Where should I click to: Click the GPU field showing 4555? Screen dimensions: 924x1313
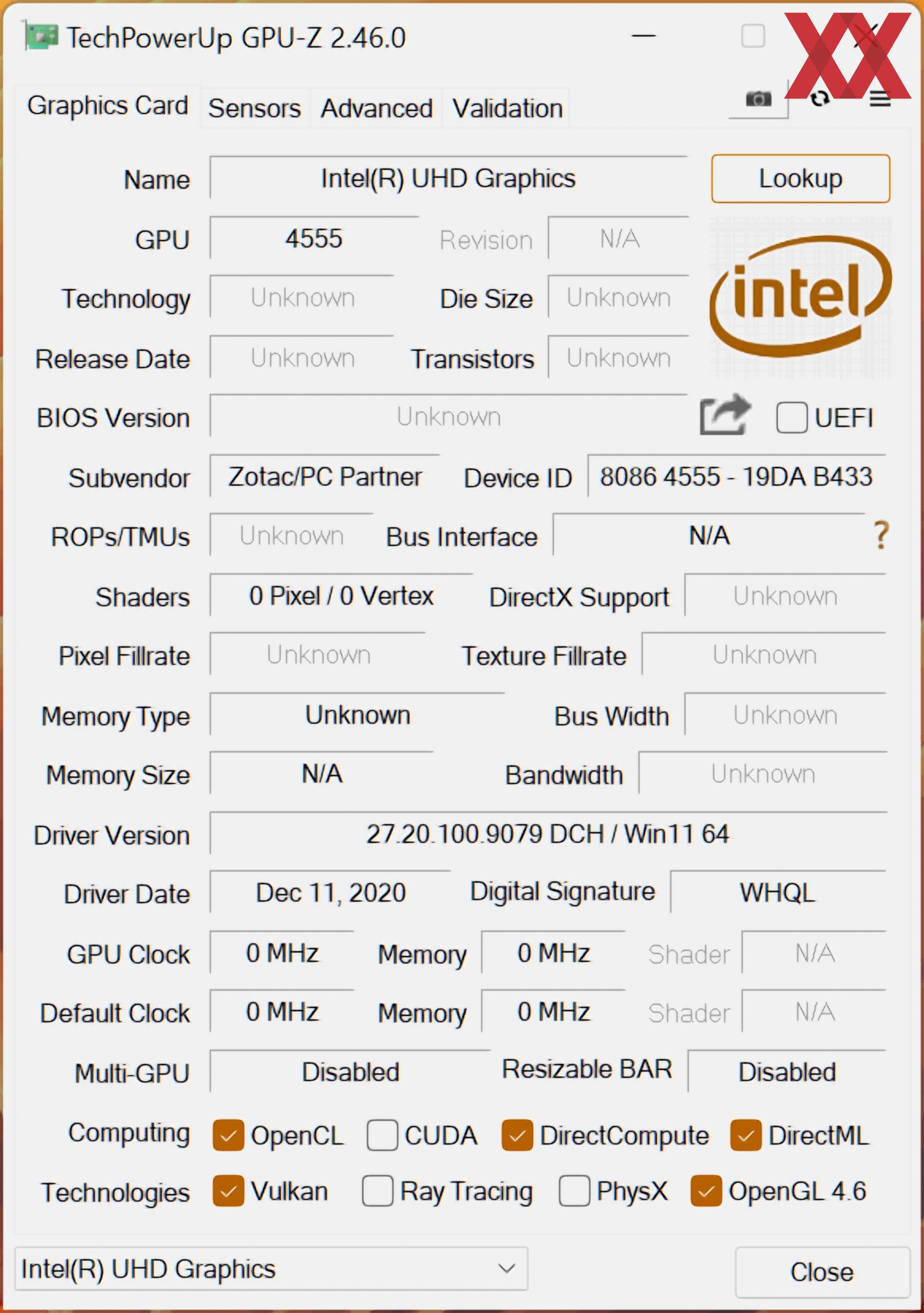point(314,238)
